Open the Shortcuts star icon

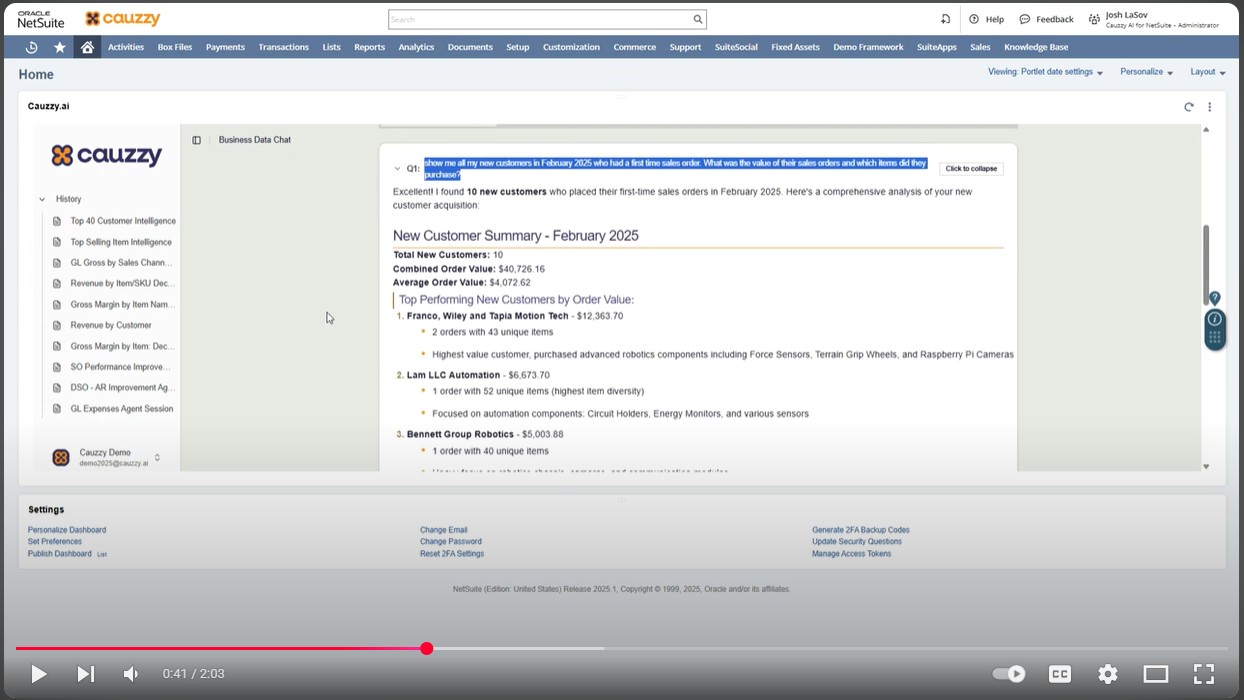(x=60, y=47)
